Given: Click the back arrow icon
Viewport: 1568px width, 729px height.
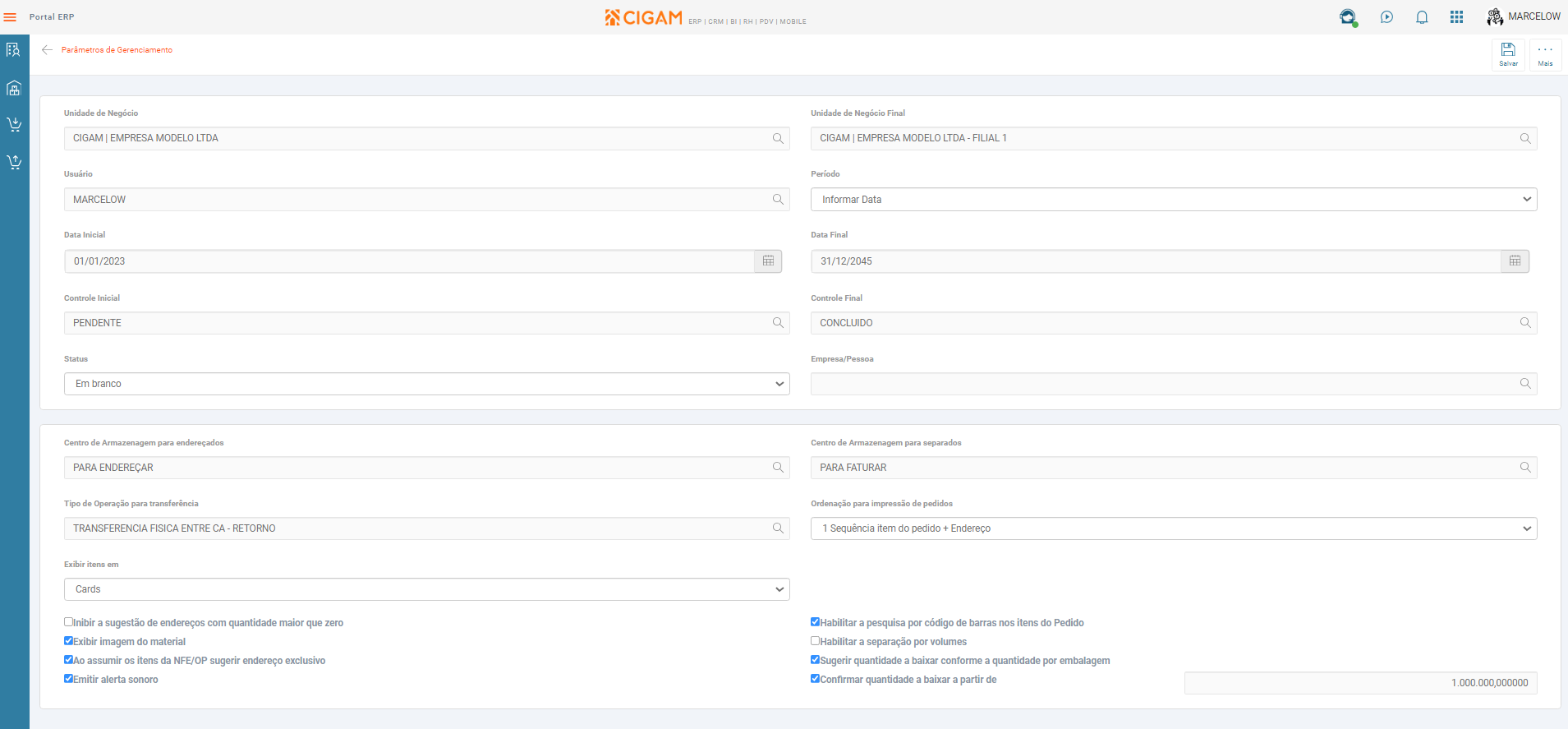Looking at the screenshot, I should (47, 50).
